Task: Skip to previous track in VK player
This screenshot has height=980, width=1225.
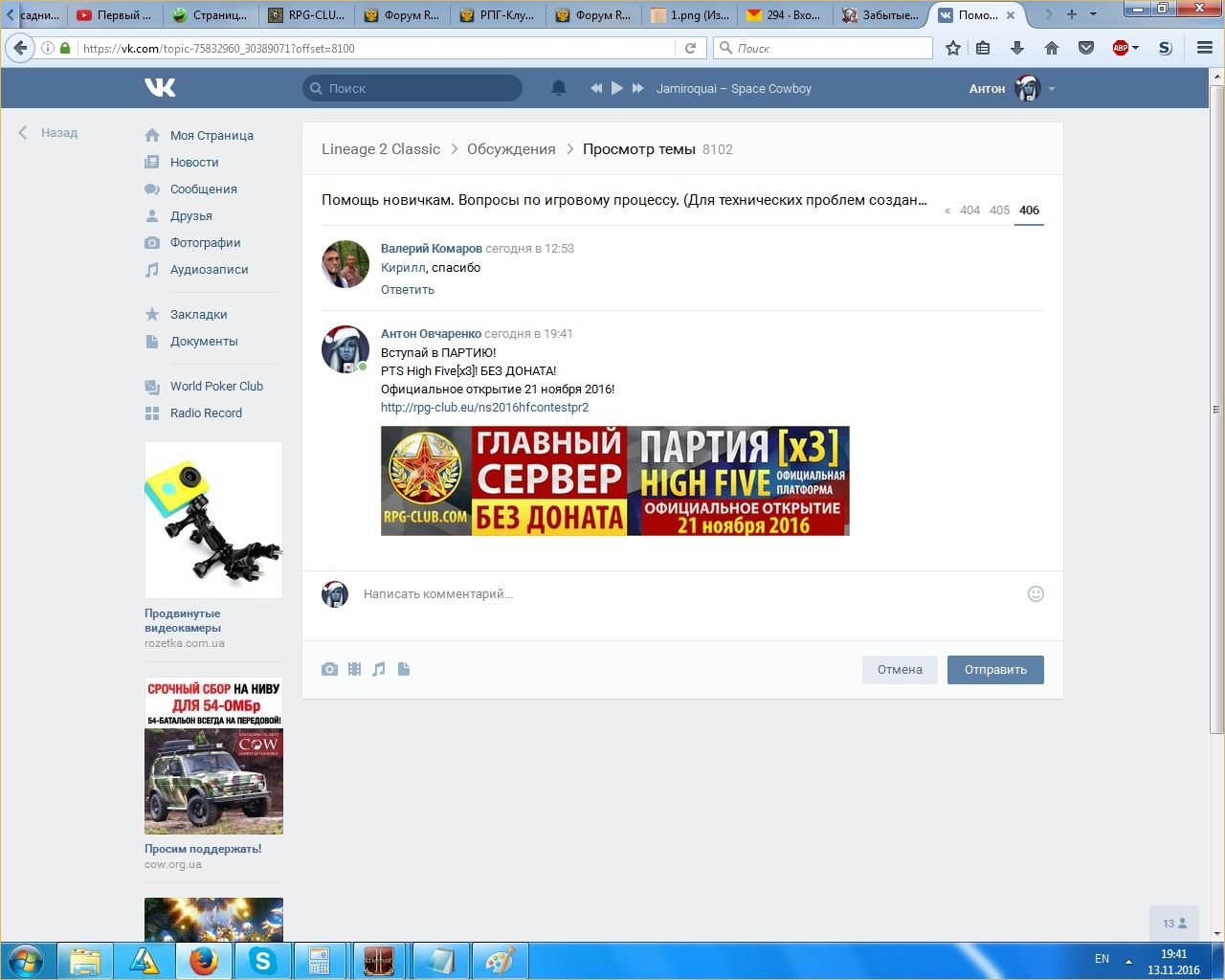Action: click(x=596, y=88)
